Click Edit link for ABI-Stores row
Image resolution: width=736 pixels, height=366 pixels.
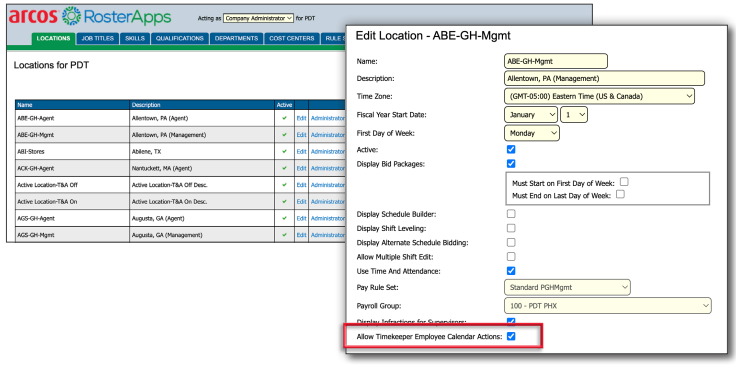point(301,152)
